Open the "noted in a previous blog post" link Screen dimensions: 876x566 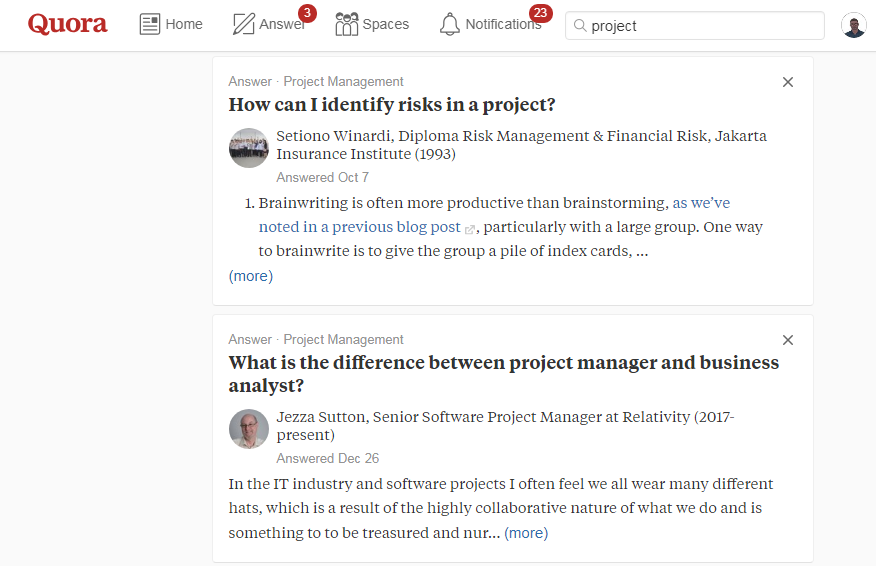pyautogui.click(x=360, y=227)
